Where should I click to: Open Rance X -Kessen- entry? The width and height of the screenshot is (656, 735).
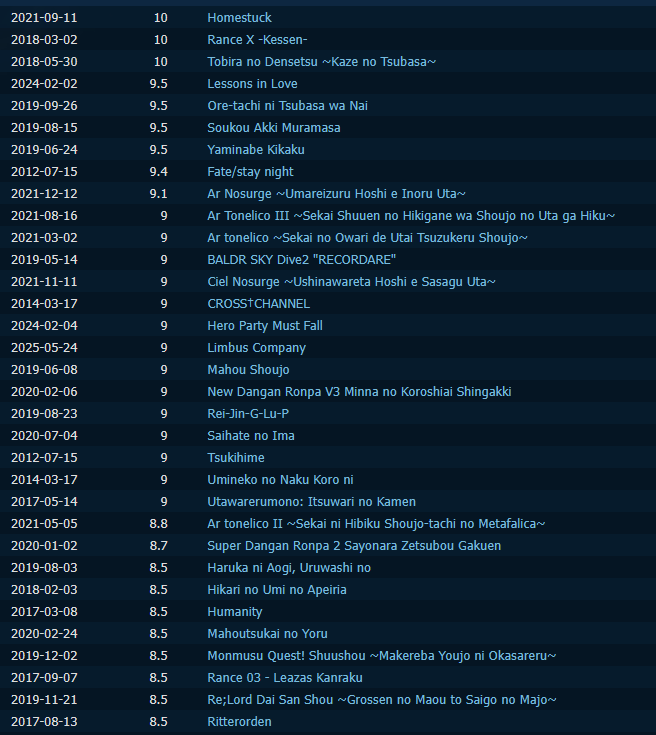pyautogui.click(x=257, y=40)
